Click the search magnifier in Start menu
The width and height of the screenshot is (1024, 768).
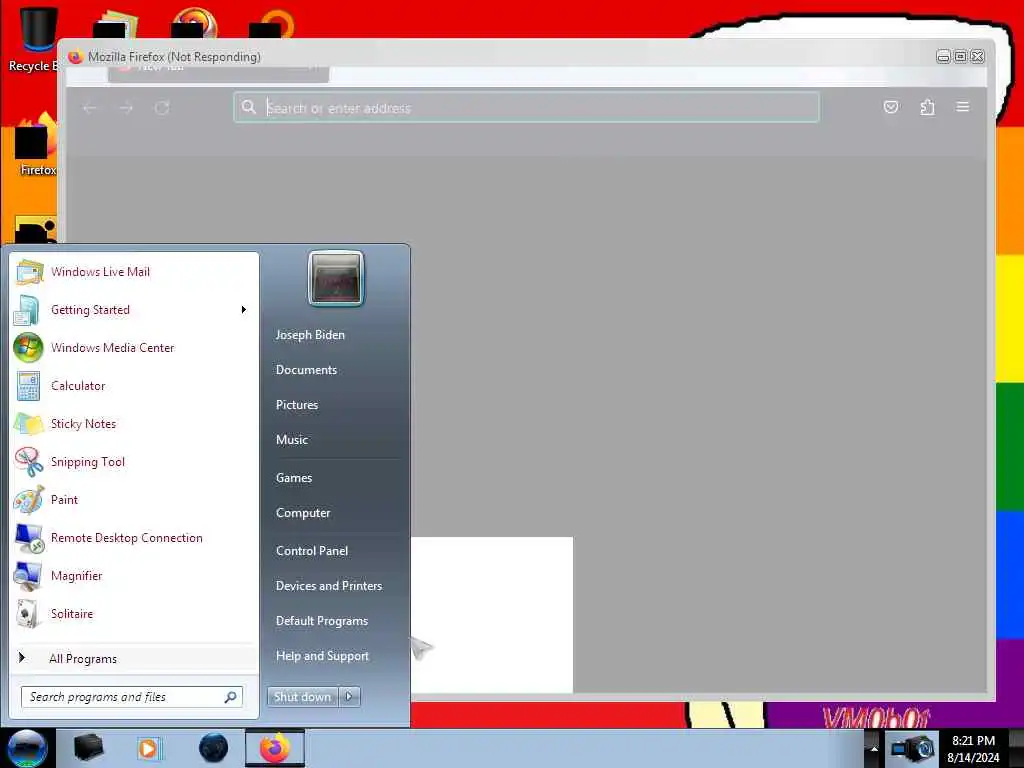tap(231, 697)
